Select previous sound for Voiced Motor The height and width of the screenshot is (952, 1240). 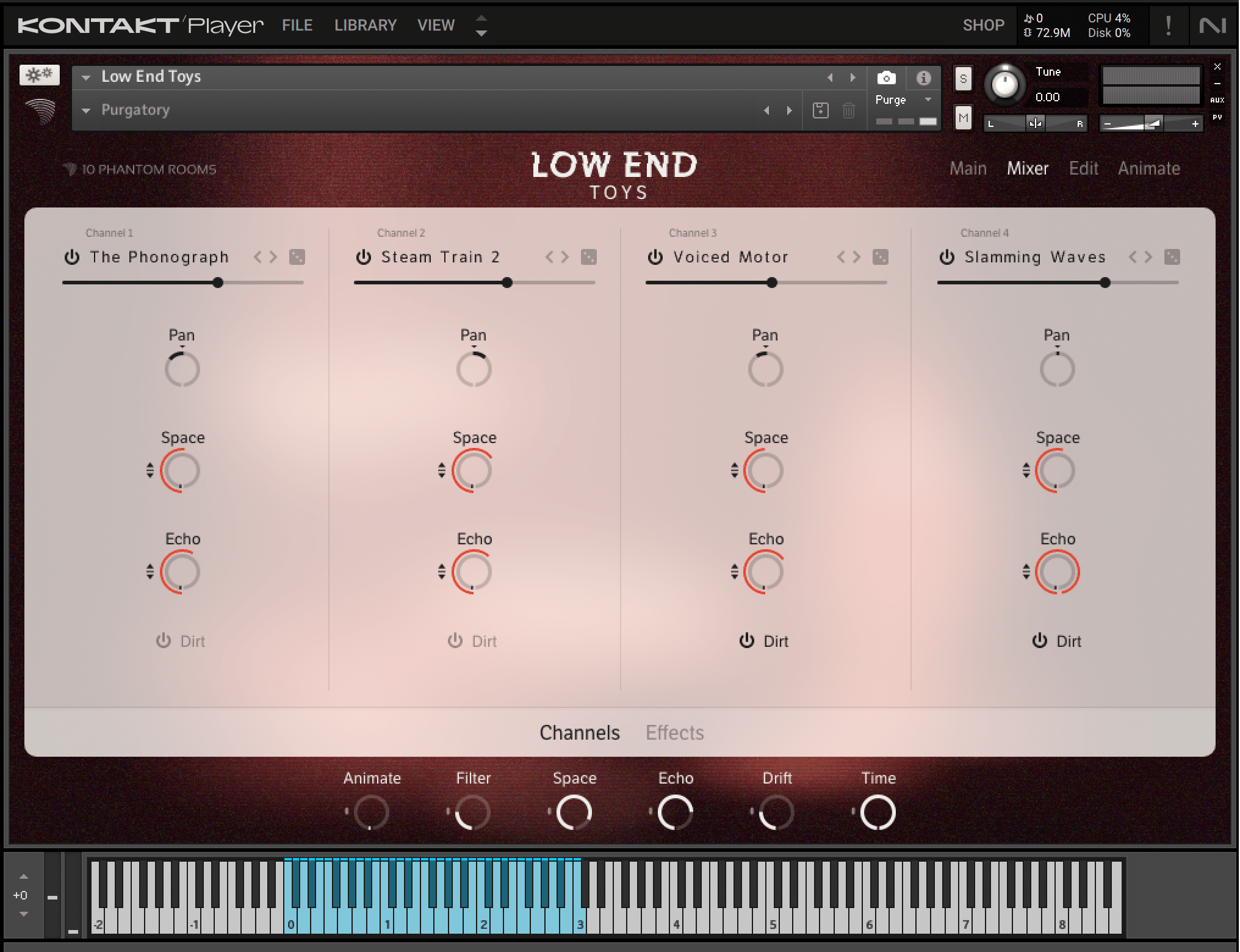coord(841,257)
